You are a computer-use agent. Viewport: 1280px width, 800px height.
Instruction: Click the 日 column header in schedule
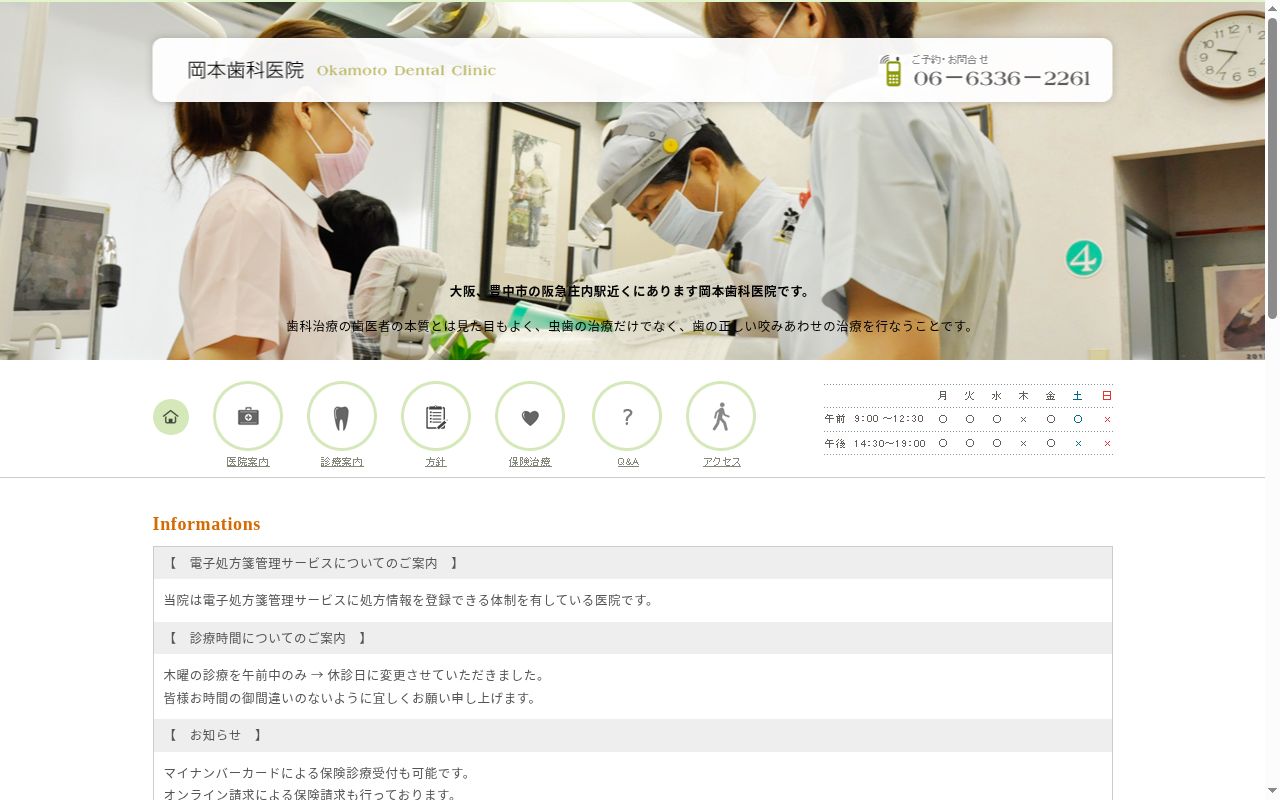point(1107,396)
